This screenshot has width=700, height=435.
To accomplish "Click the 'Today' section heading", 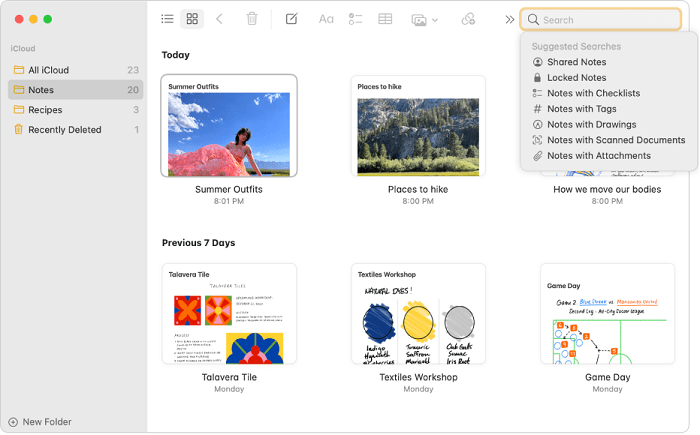I will click(x=175, y=55).
